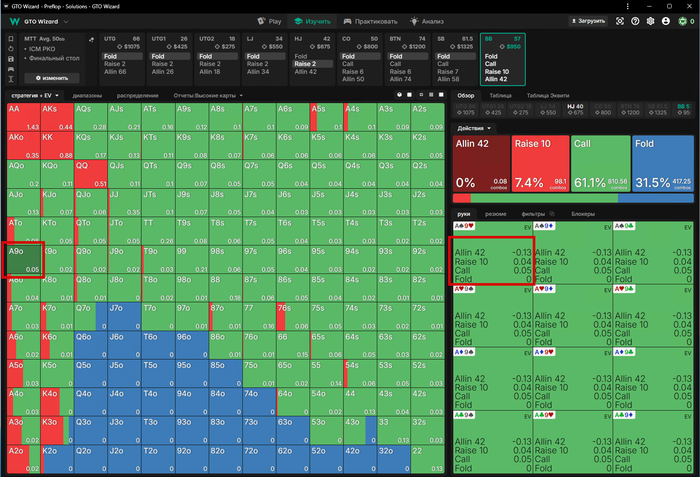The image size is (700, 477).
Task: Open the user profile avatar icon
Action: tap(666, 21)
